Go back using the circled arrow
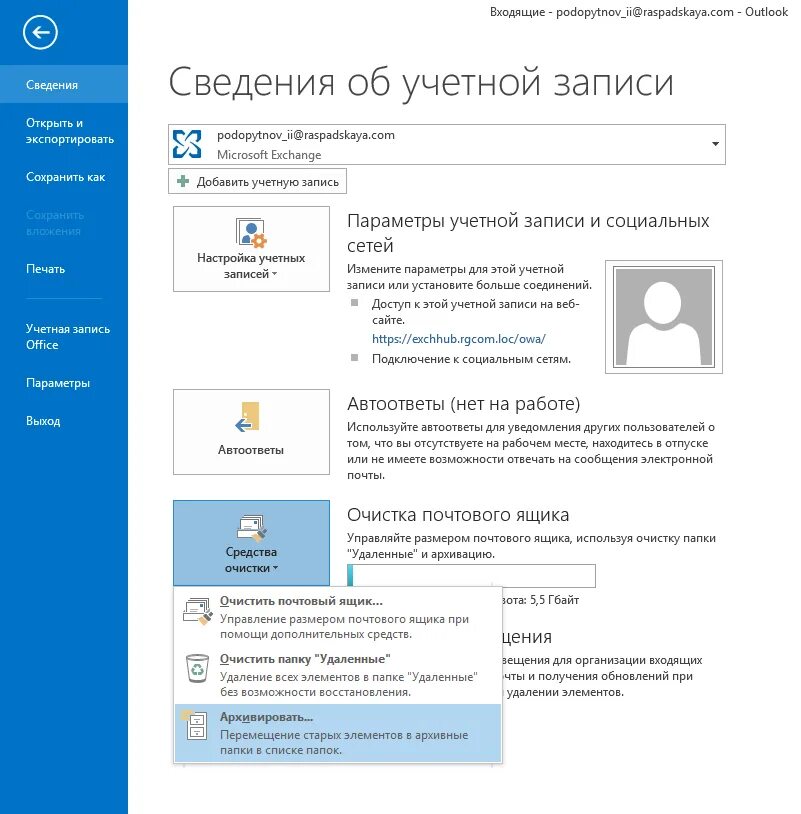The height and width of the screenshot is (814, 801). click(x=40, y=32)
